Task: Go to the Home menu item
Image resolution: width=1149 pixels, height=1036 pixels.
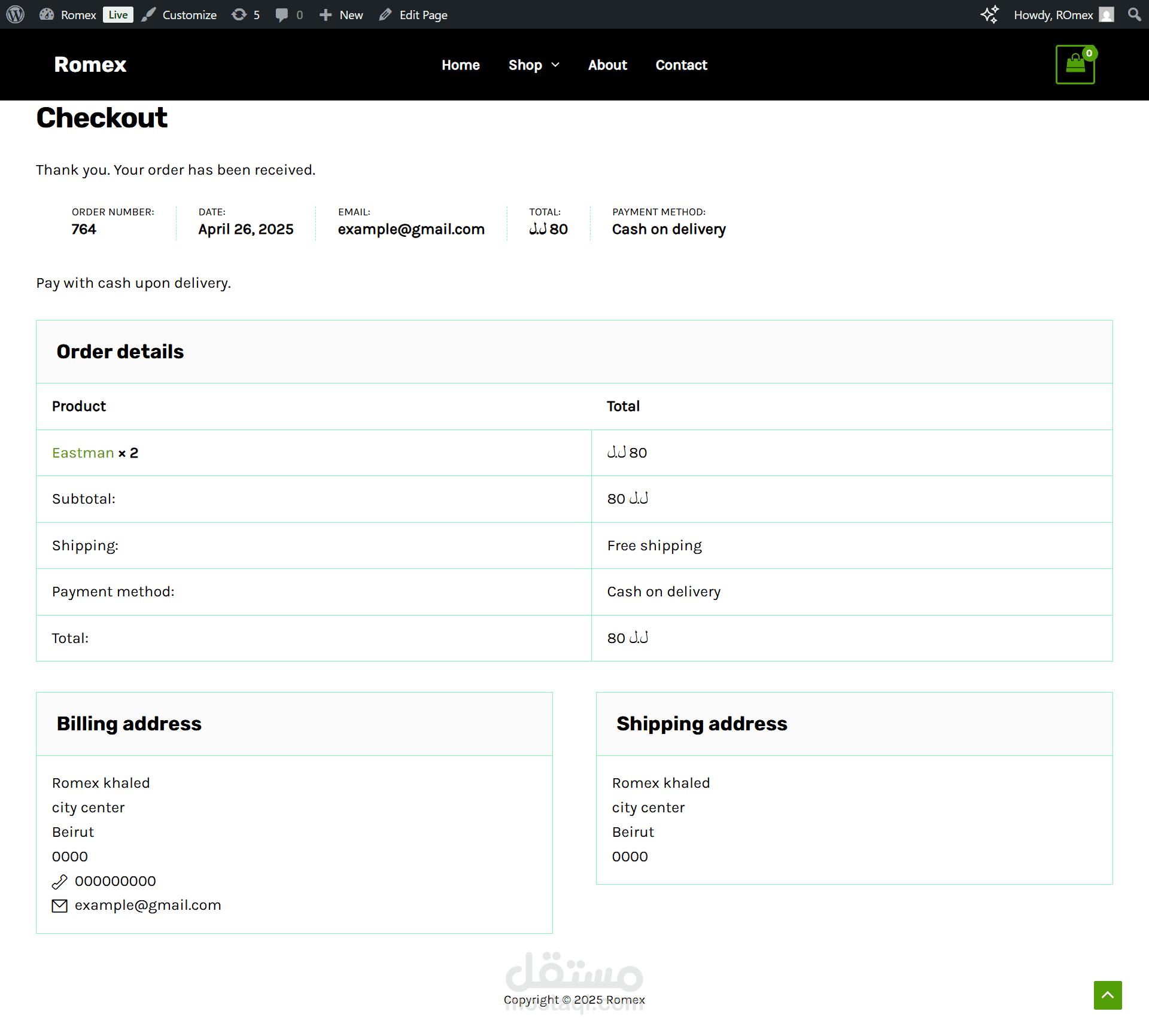Action: (460, 65)
